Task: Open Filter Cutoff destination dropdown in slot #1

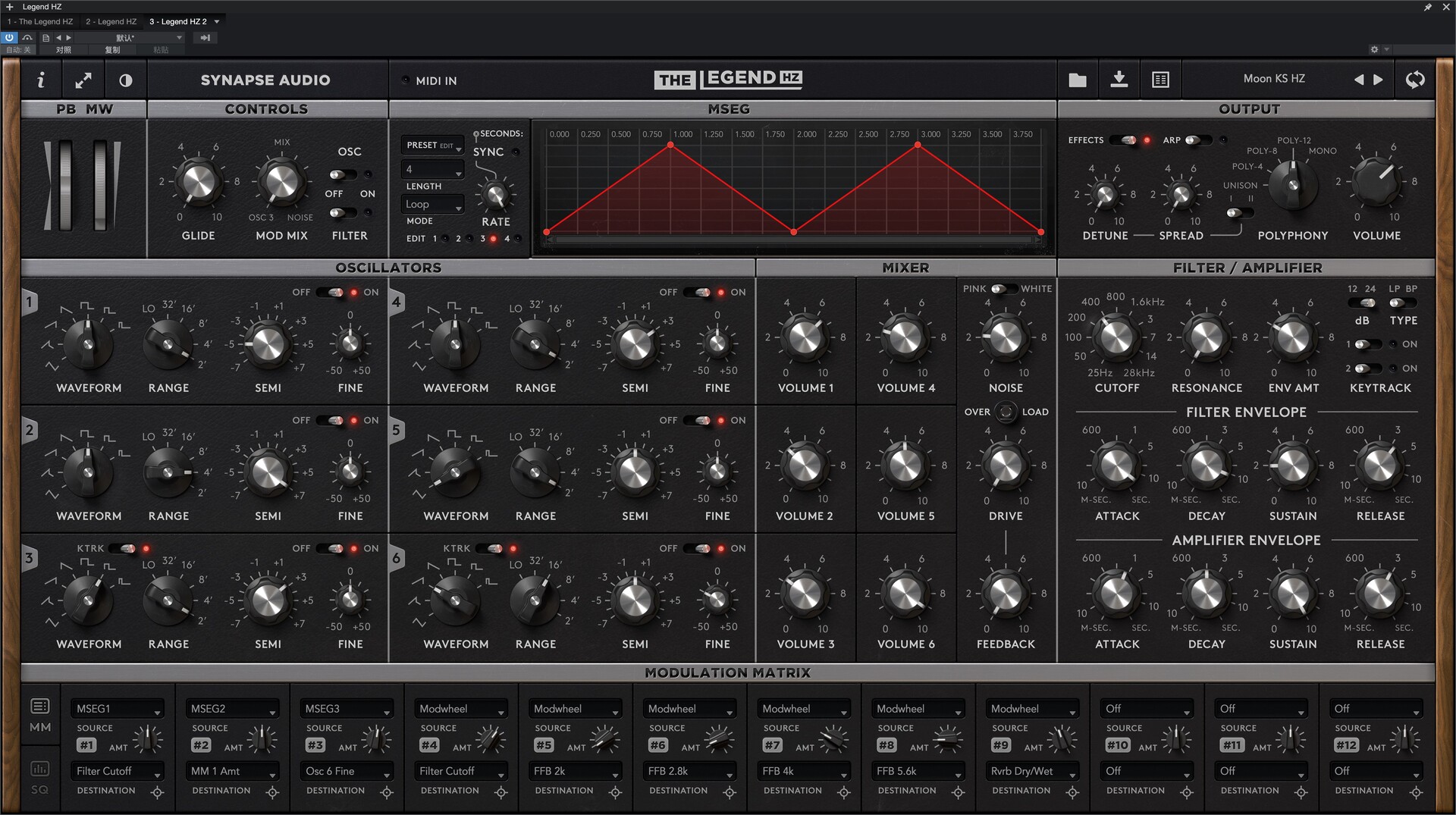Action: [118, 771]
